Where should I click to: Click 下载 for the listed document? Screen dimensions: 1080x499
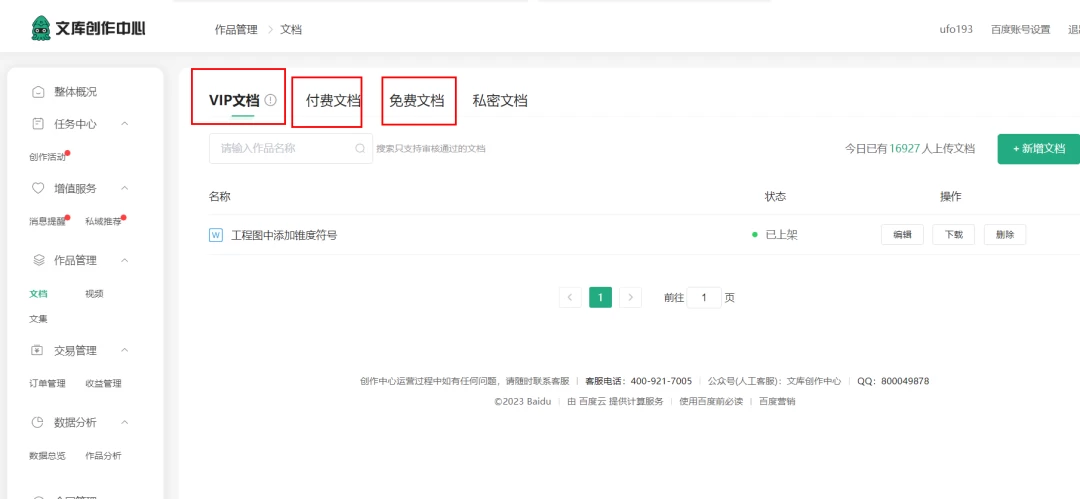point(954,235)
